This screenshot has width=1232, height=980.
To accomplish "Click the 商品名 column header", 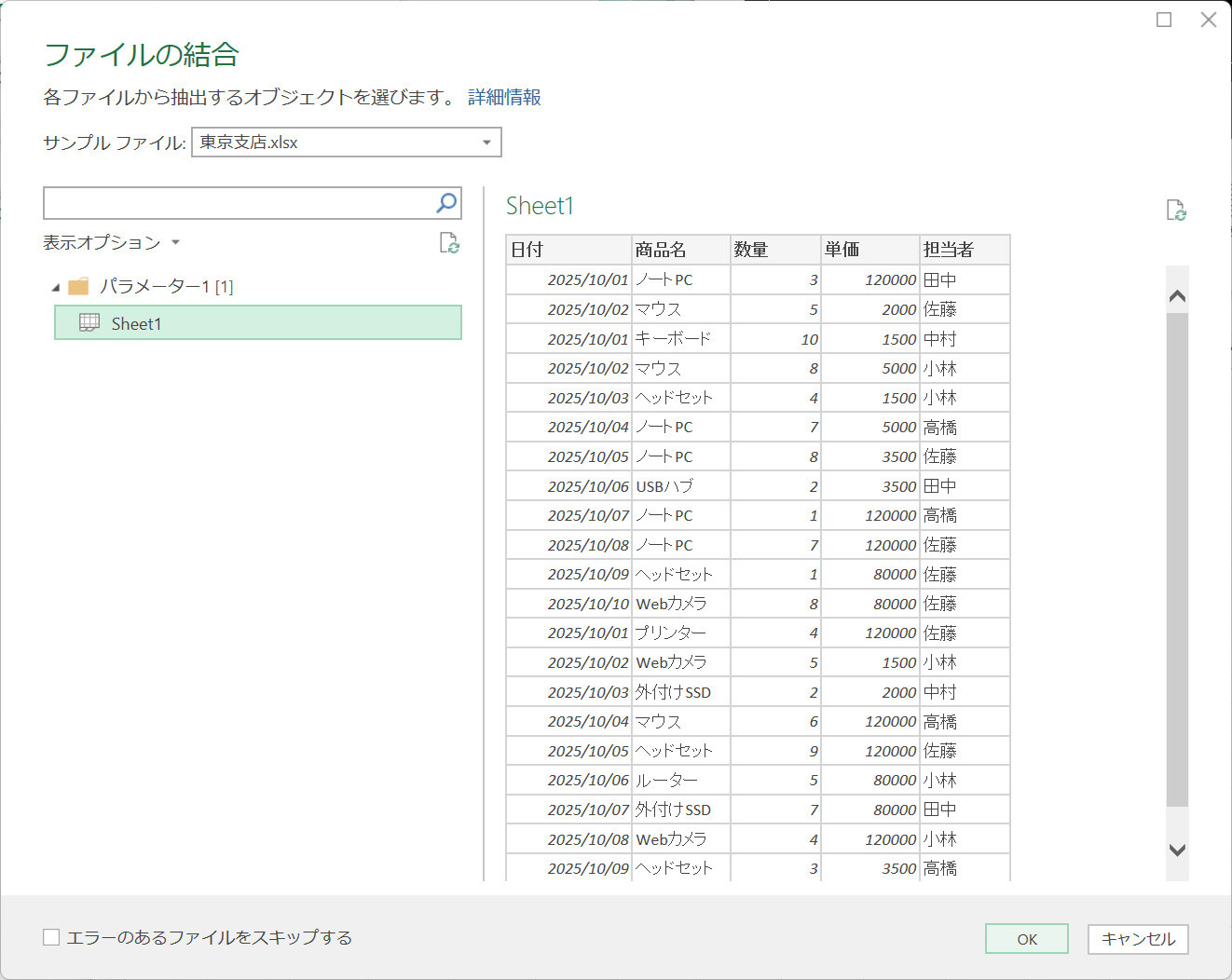I will 664,249.
